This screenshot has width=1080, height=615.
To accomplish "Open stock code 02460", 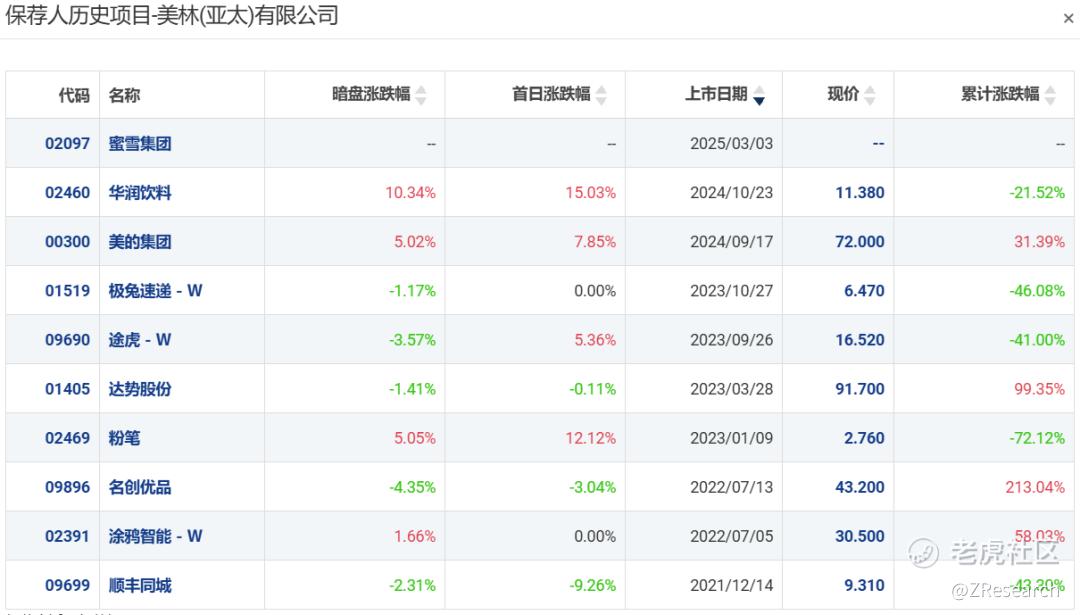I will tap(68, 193).
